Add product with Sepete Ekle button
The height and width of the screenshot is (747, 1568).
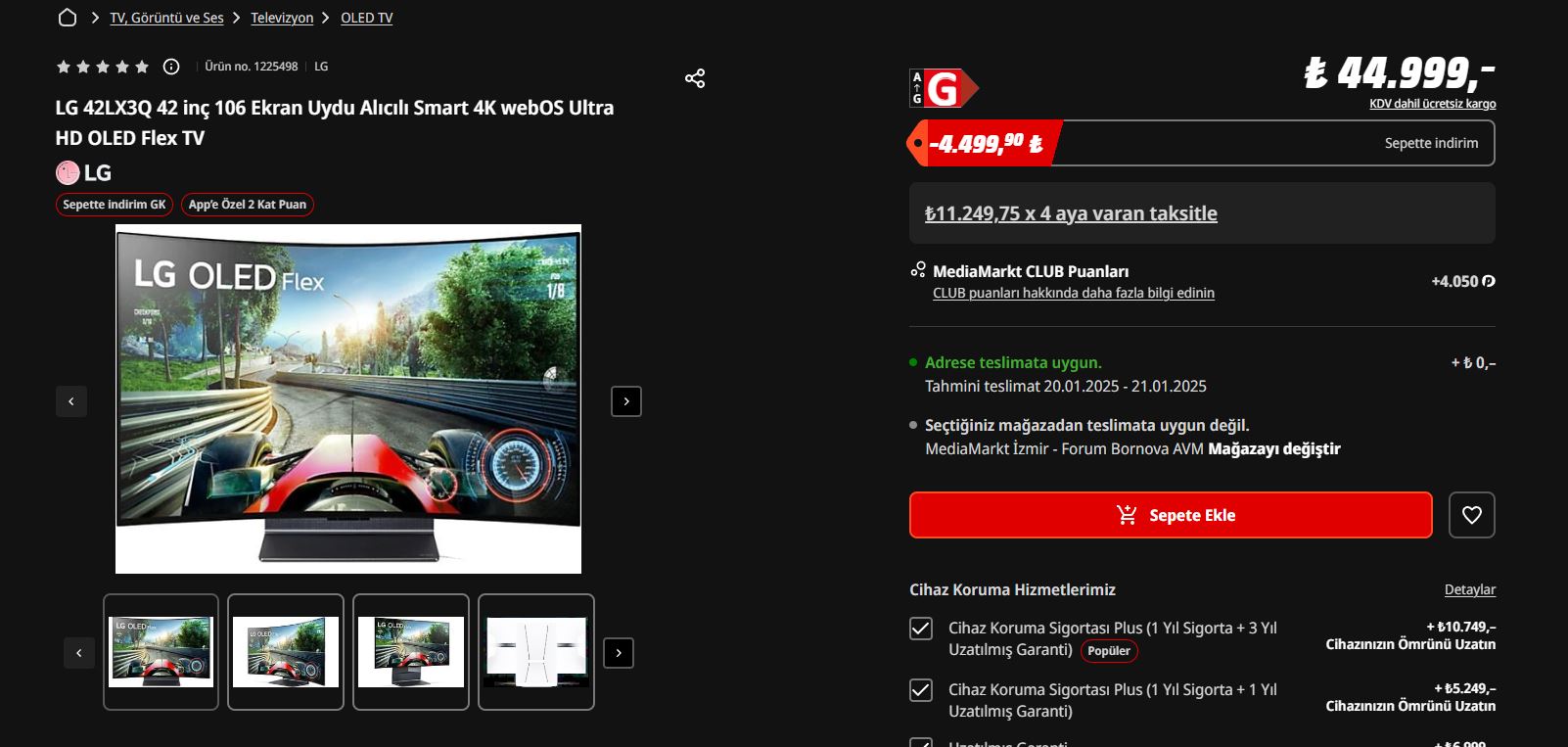tap(1171, 515)
